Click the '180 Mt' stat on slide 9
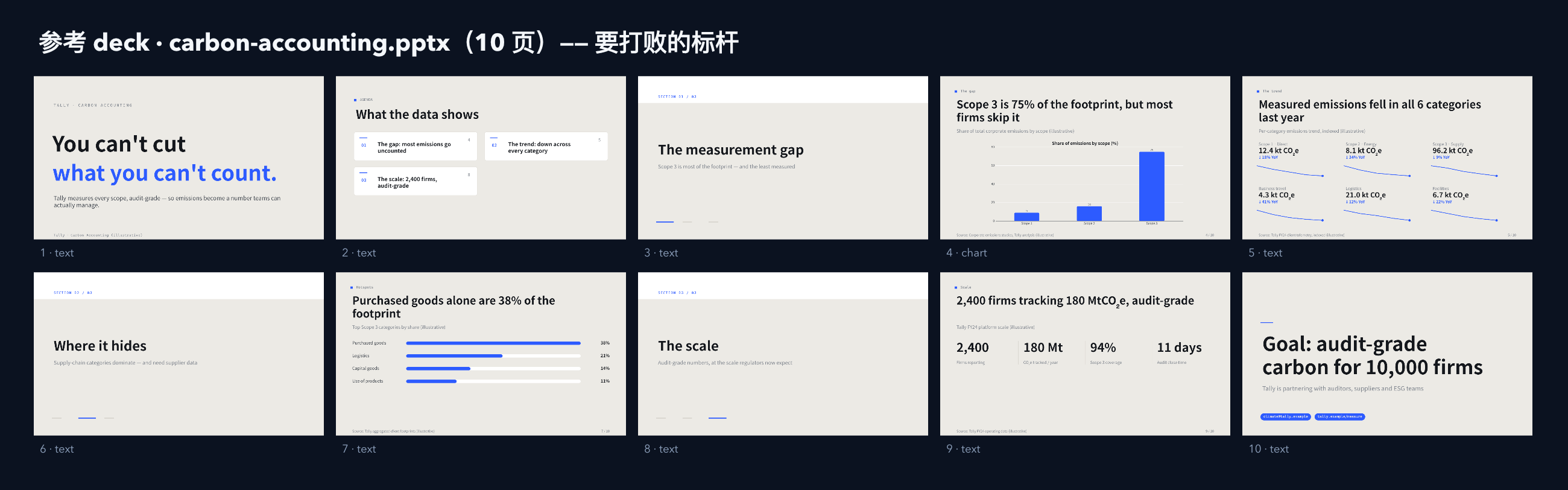Image resolution: width=1568 pixels, height=490 pixels. (1043, 348)
